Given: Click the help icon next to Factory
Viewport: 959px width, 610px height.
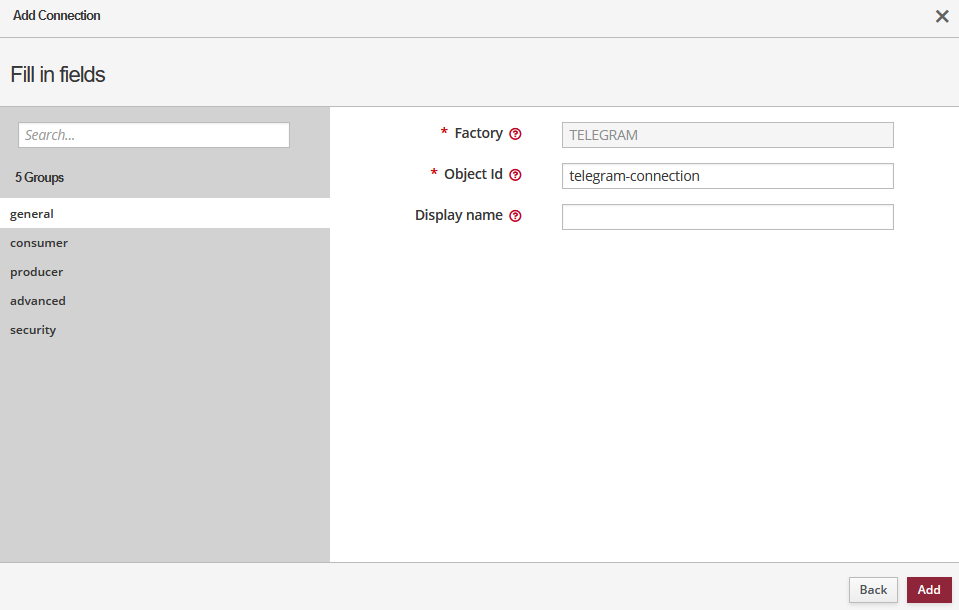Looking at the screenshot, I should tap(516, 134).
